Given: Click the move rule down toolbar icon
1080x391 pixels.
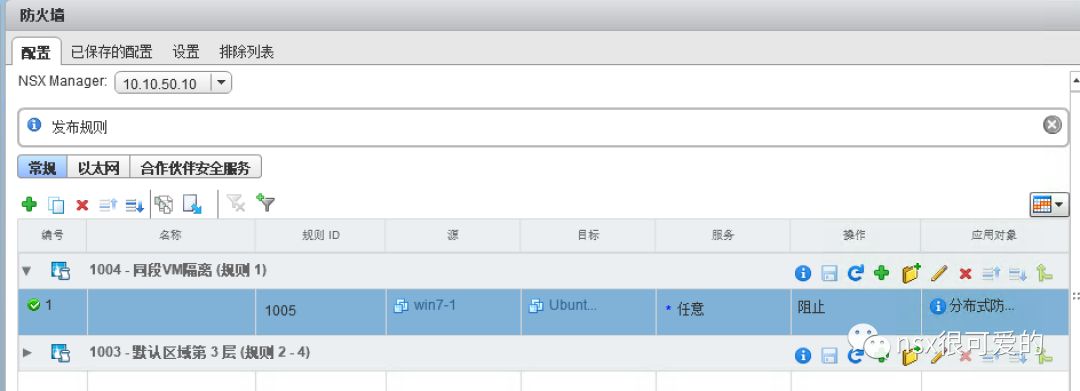Looking at the screenshot, I should tap(134, 204).
